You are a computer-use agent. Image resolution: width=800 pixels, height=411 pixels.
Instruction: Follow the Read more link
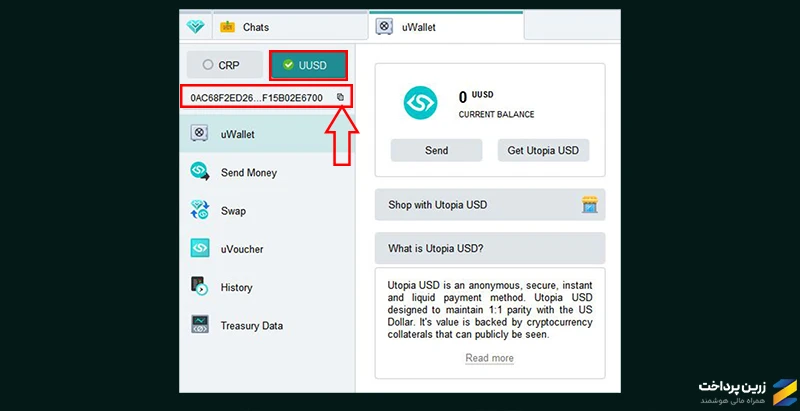[489, 358]
